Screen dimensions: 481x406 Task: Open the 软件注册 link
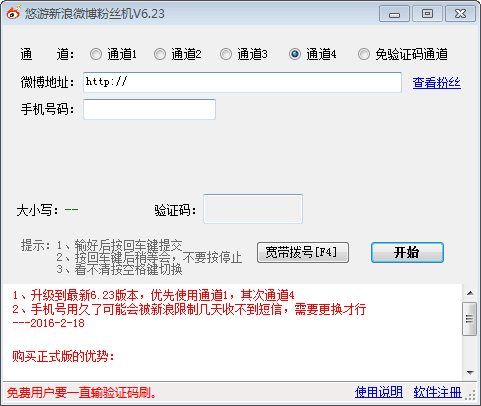tap(437, 392)
